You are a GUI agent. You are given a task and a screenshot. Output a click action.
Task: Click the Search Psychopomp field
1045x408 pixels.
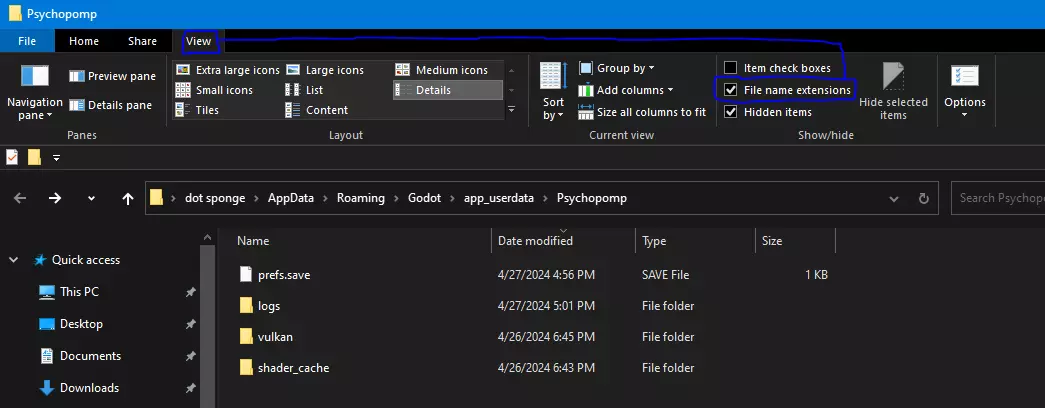coord(998,198)
